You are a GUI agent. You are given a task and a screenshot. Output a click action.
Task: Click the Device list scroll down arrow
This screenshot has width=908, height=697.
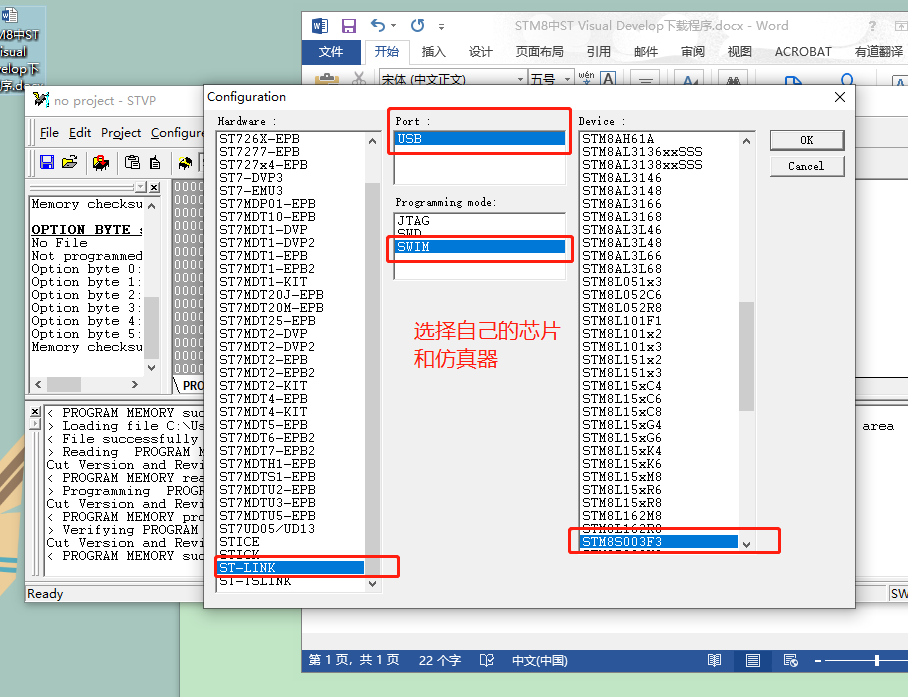pos(746,544)
